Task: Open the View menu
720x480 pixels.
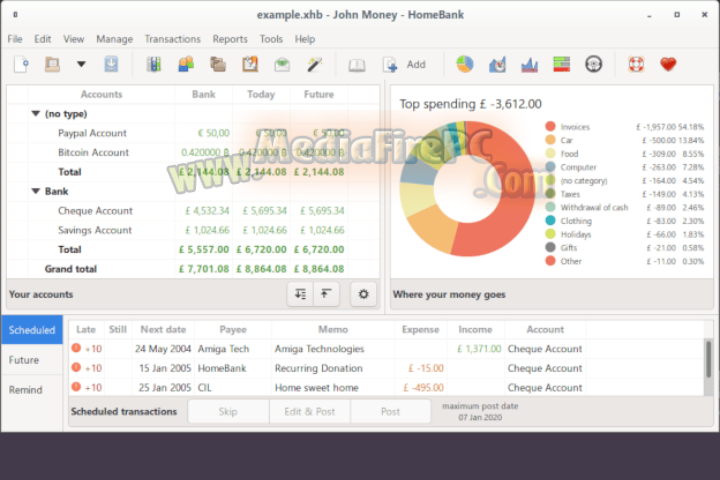Action: 73,39
